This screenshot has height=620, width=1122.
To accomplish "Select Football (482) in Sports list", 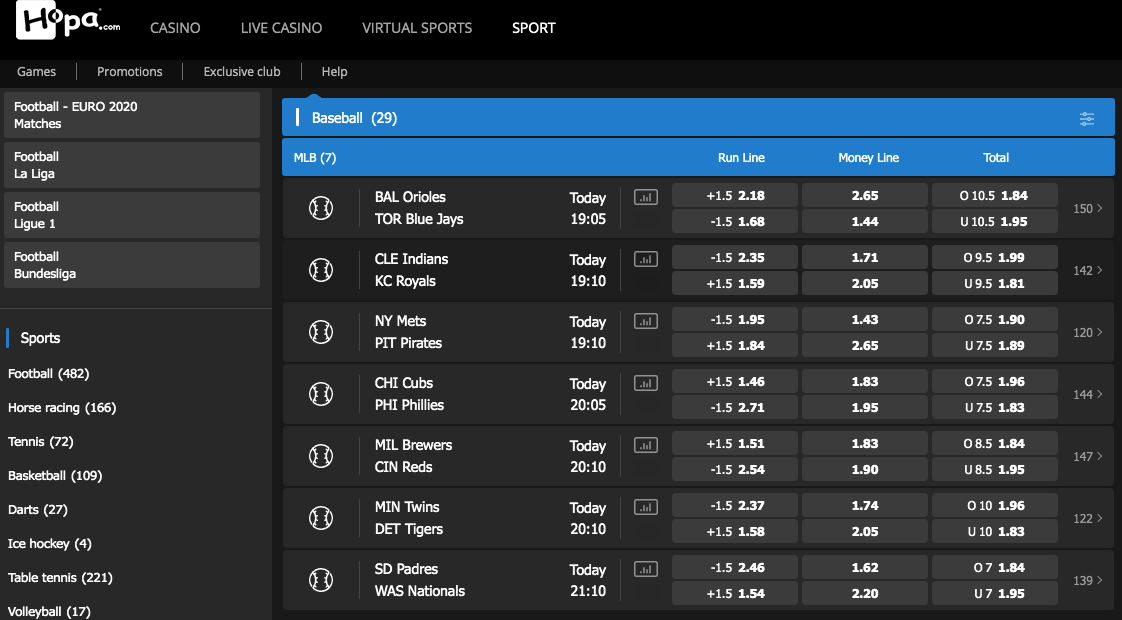I will 49,374.
